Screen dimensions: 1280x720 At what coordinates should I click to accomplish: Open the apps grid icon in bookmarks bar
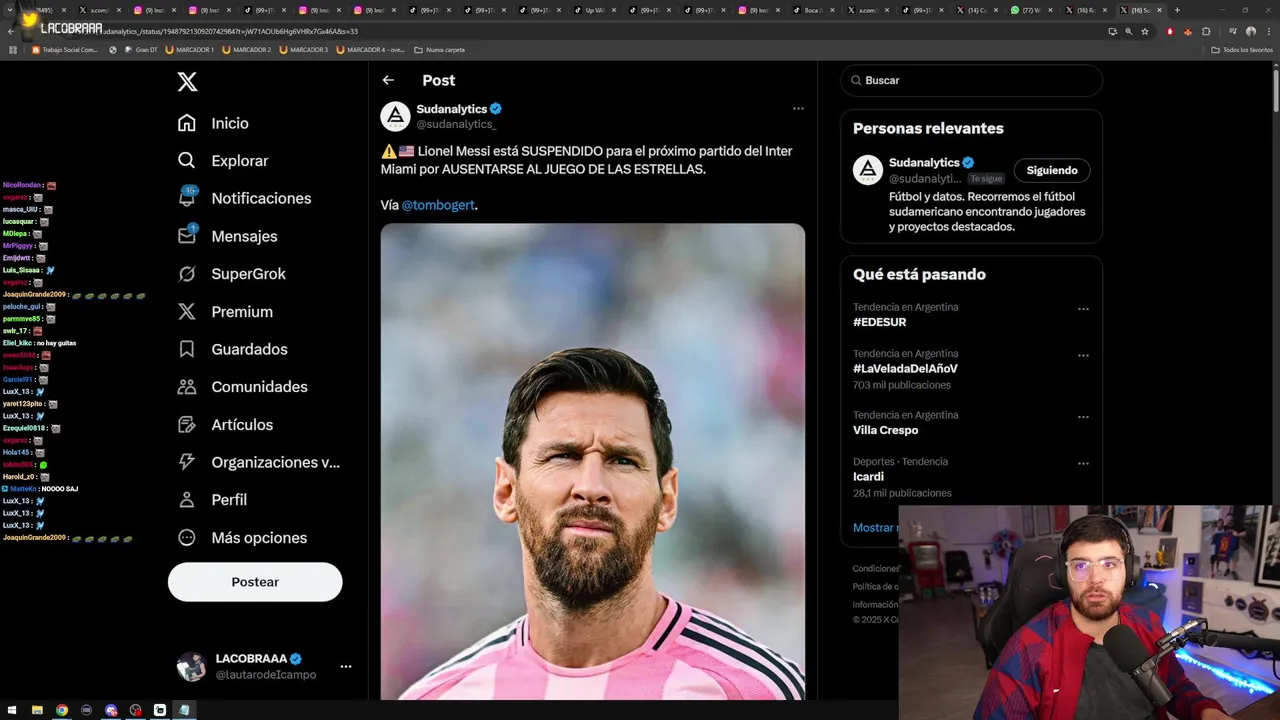[13, 50]
